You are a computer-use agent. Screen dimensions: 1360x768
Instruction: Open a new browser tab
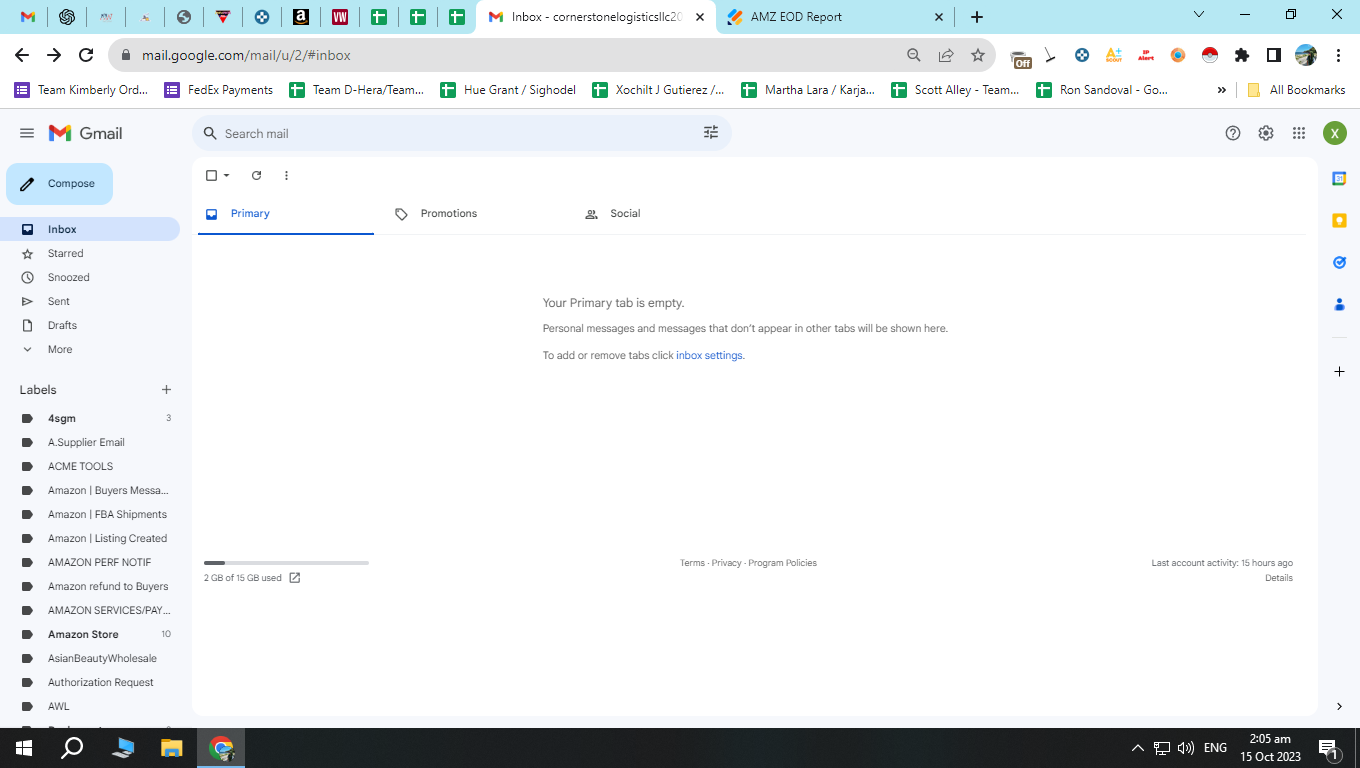coord(977,17)
